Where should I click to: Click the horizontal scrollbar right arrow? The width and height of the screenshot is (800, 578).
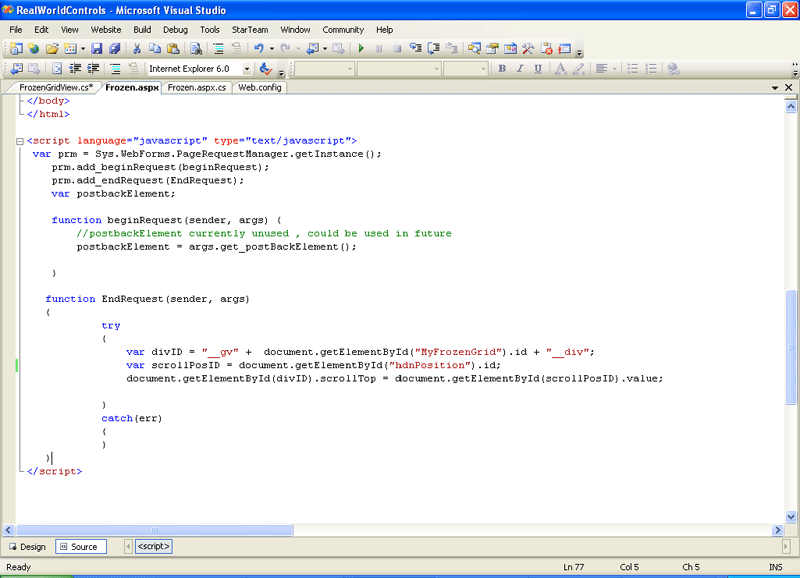tap(778, 530)
